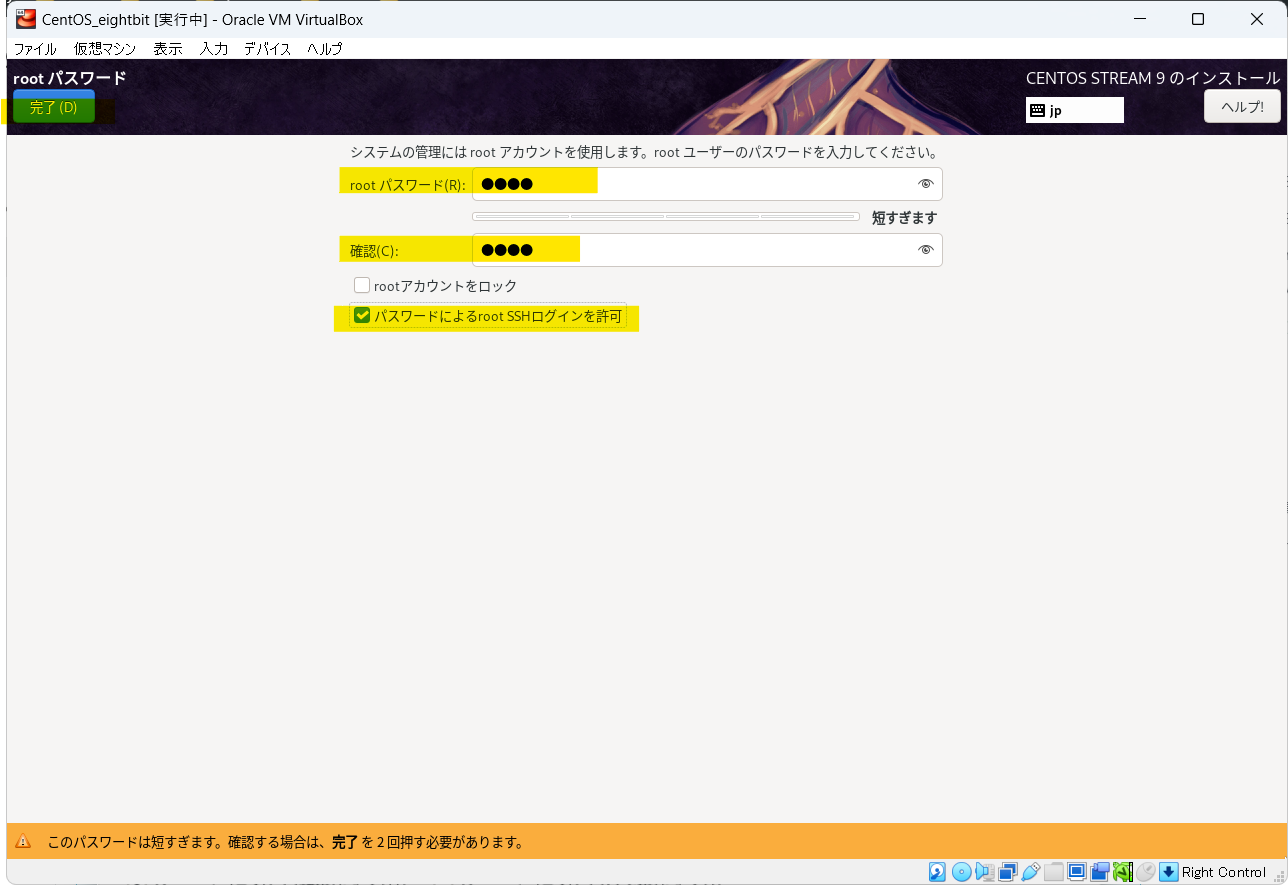Click the 完了(D) button
This screenshot has height=885, width=1288.
tap(54, 107)
